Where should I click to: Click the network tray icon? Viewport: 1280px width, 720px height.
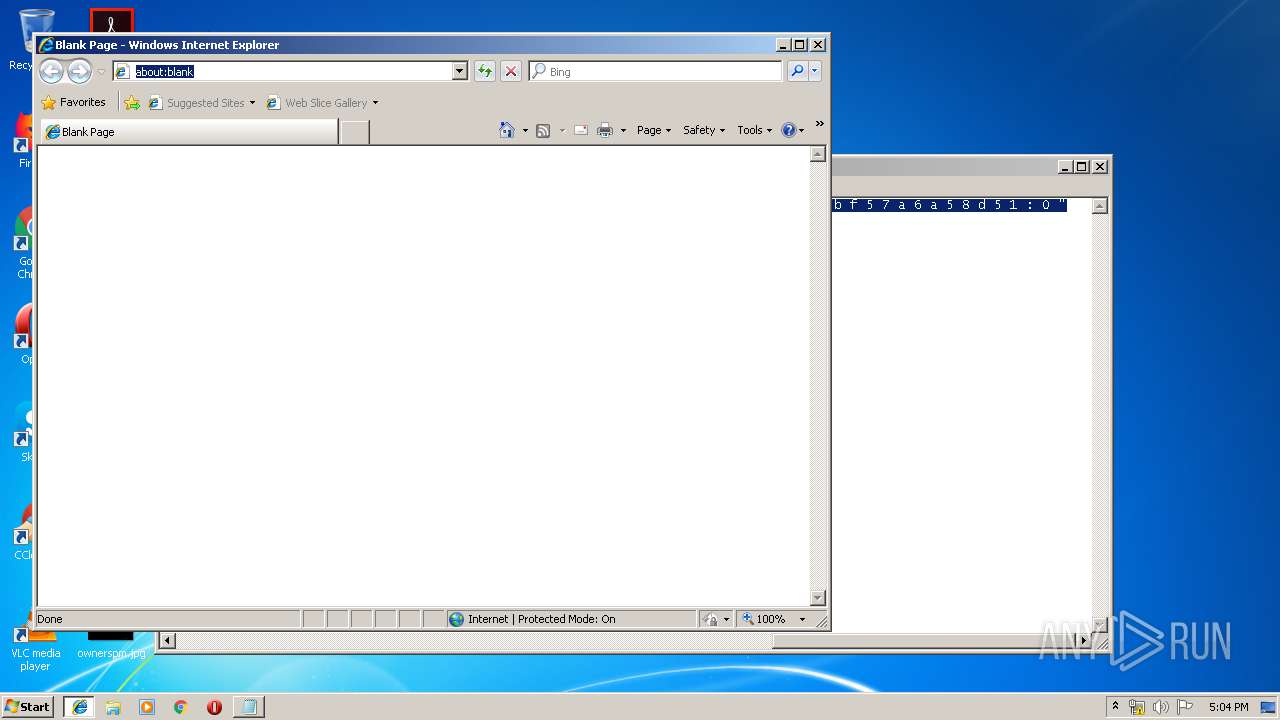(x=1137, y=707)
